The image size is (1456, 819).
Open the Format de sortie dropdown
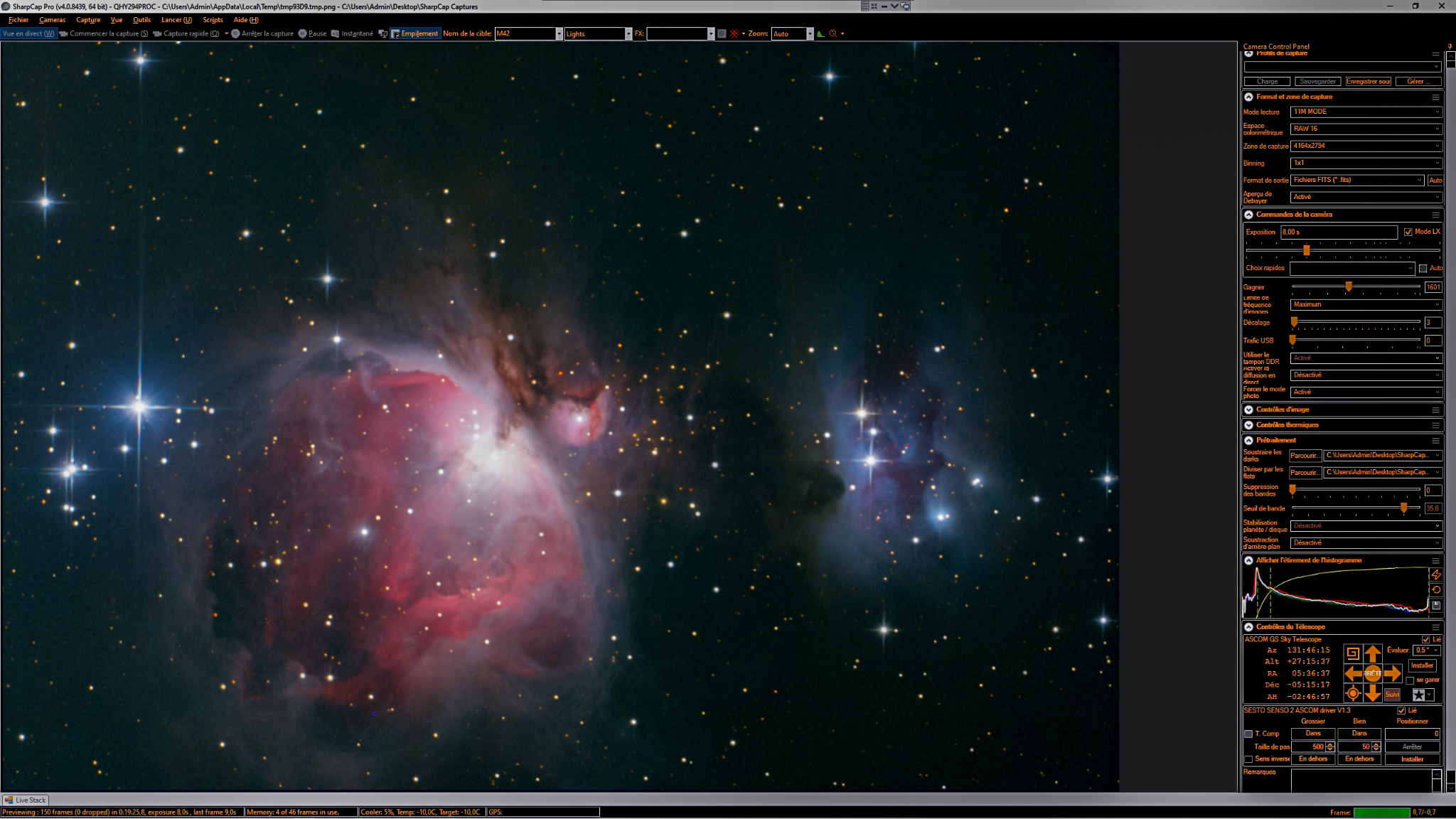coord(1357,180)
